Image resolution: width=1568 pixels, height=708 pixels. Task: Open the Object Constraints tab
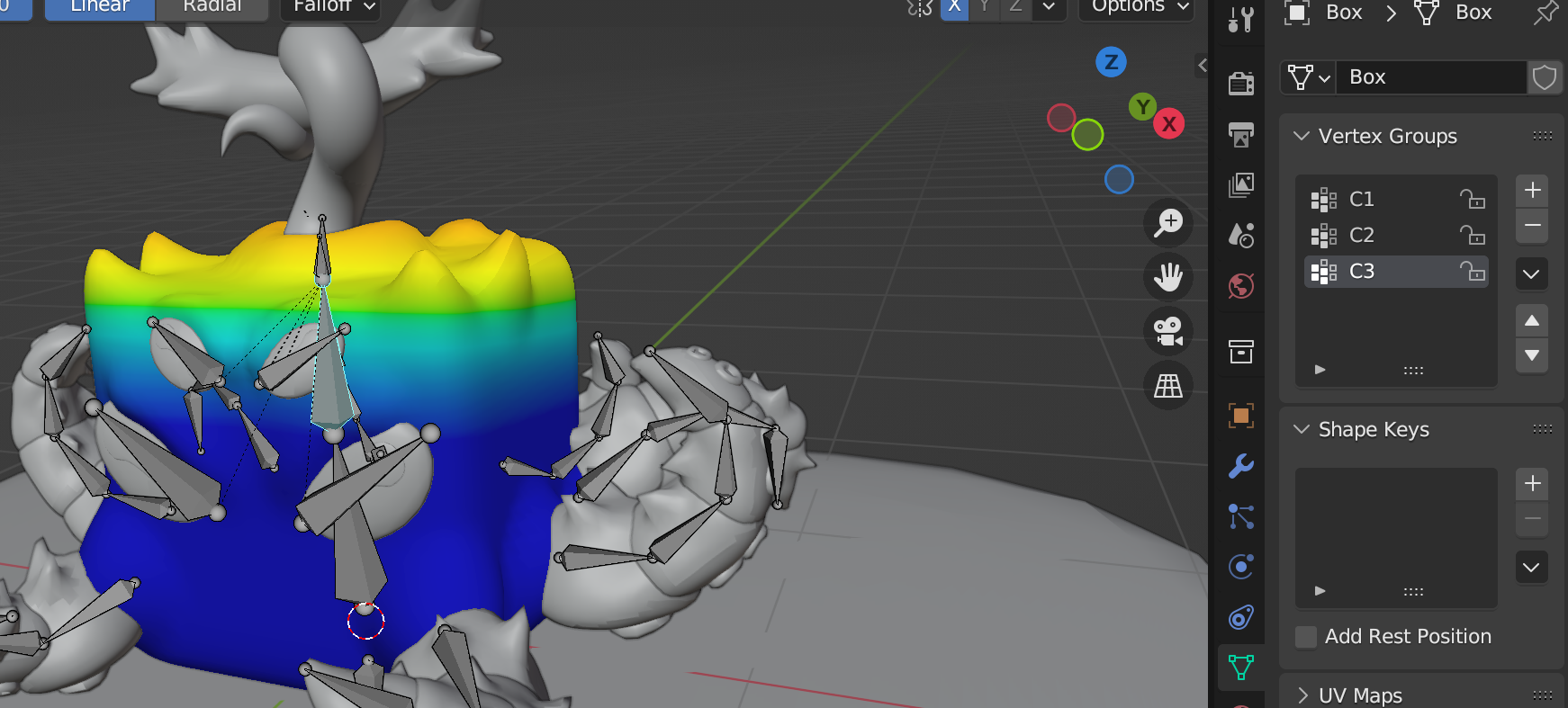click(x=1241, y=617)
